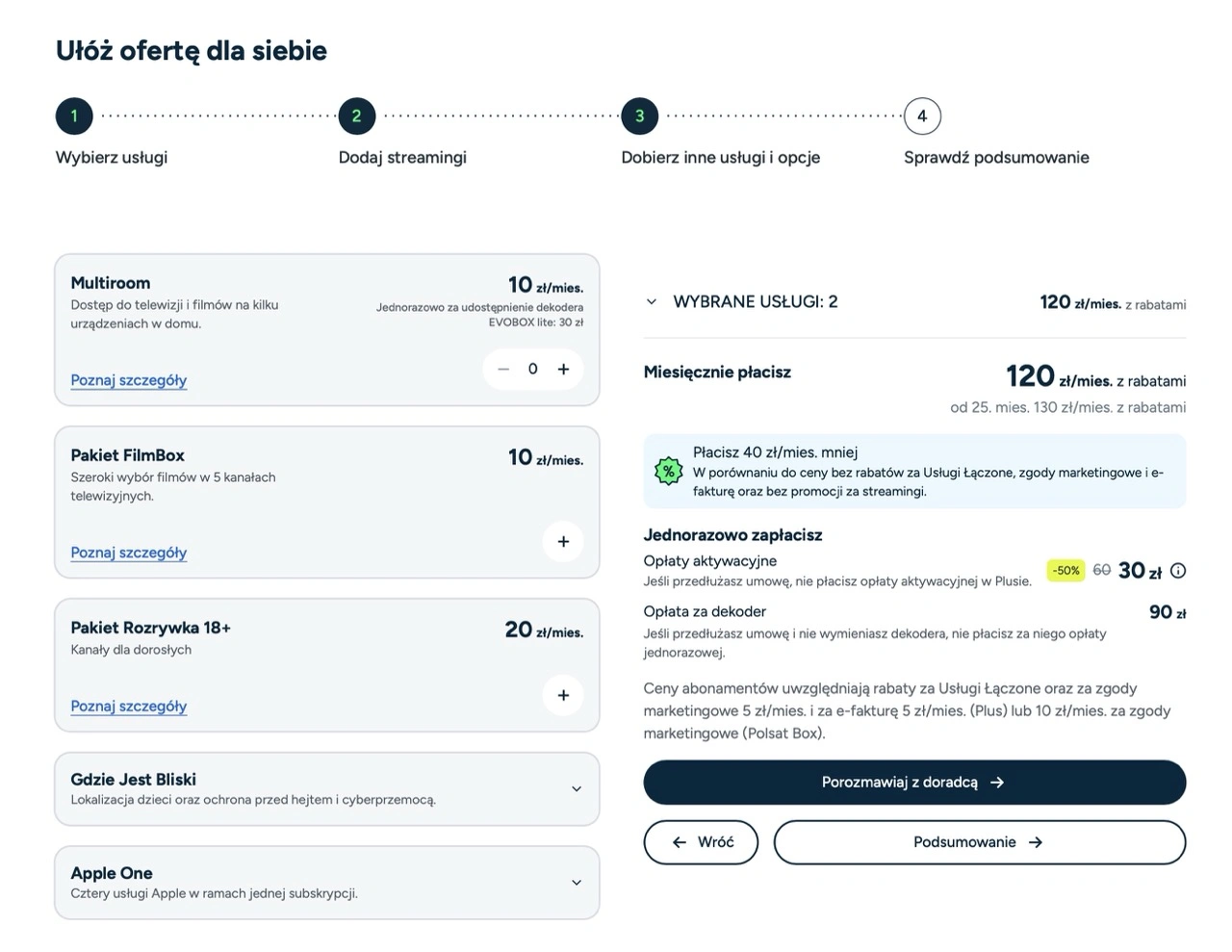This screenshot has width=1232, height=952.
Task: Add Pakiet Rozrywka 18+ with plus icon
Action: [x=563, y=695]
